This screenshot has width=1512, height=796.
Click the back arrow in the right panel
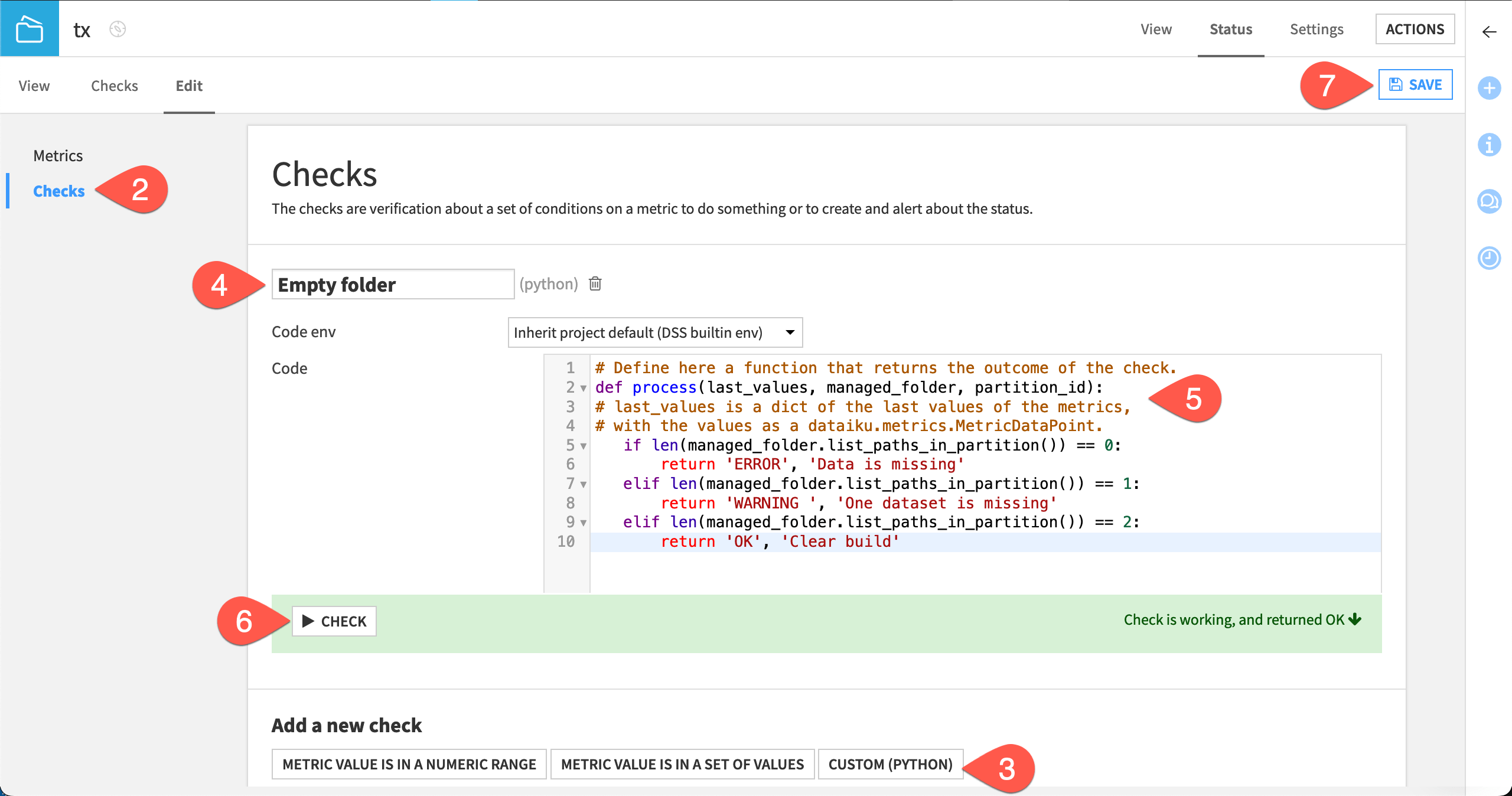(x=1490, y=32)
